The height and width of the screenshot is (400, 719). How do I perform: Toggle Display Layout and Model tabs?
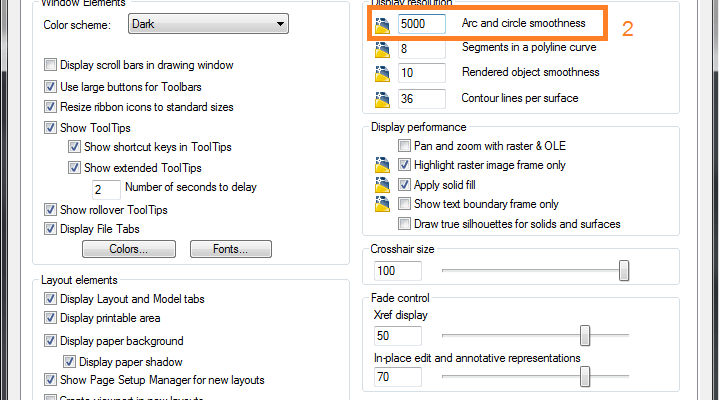coord(50,299)
